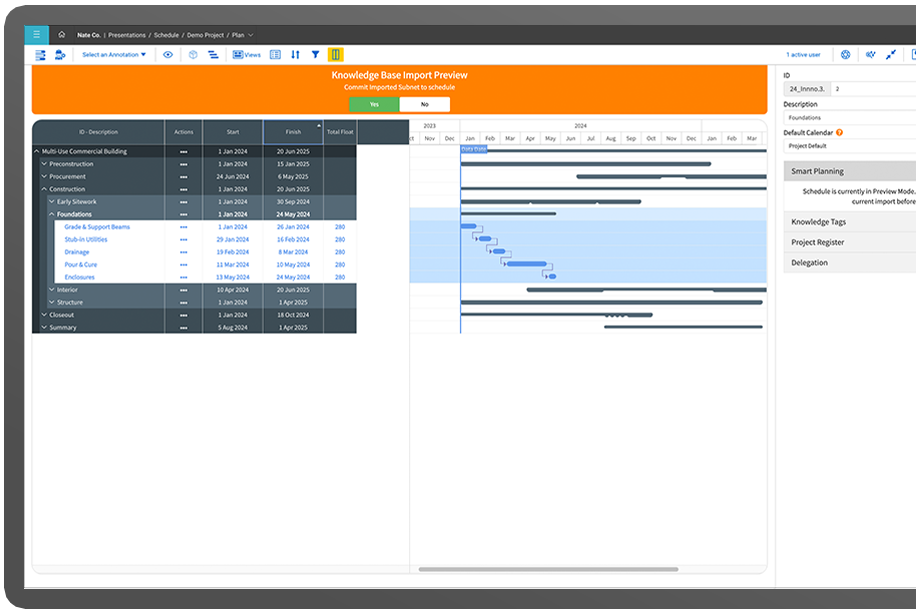916x615 pixels.
Task: Select the filter funnel icon
Action: [x=315, y=55]
